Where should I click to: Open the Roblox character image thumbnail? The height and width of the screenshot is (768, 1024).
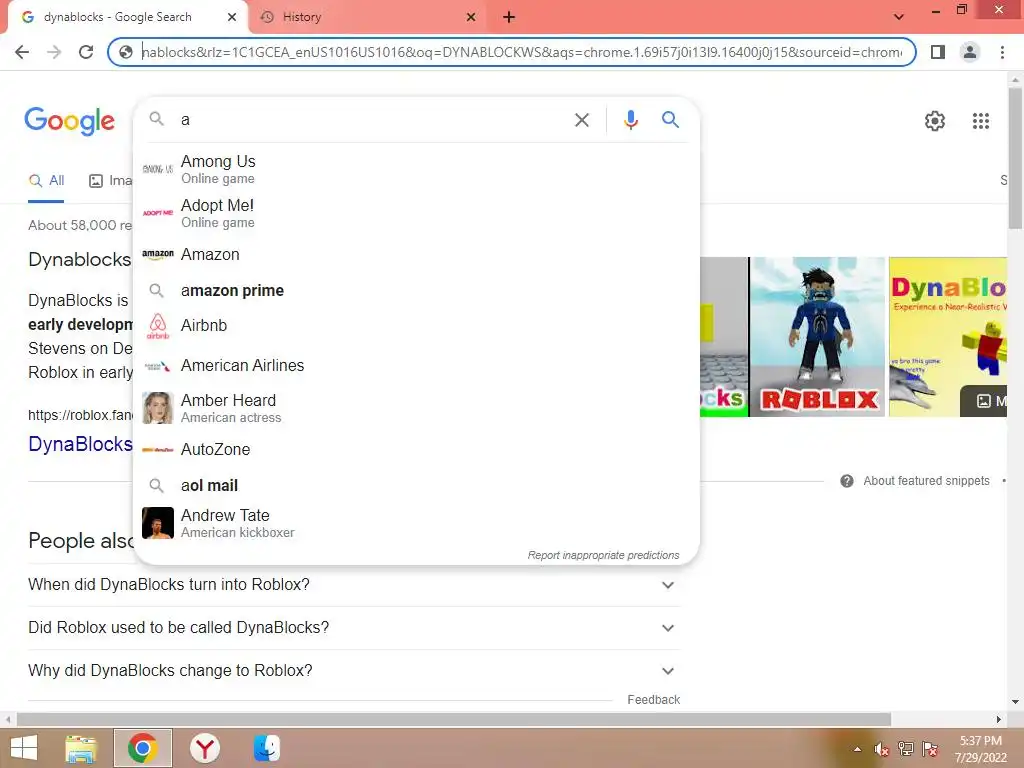pyautogui.click(x=817, y=337)
